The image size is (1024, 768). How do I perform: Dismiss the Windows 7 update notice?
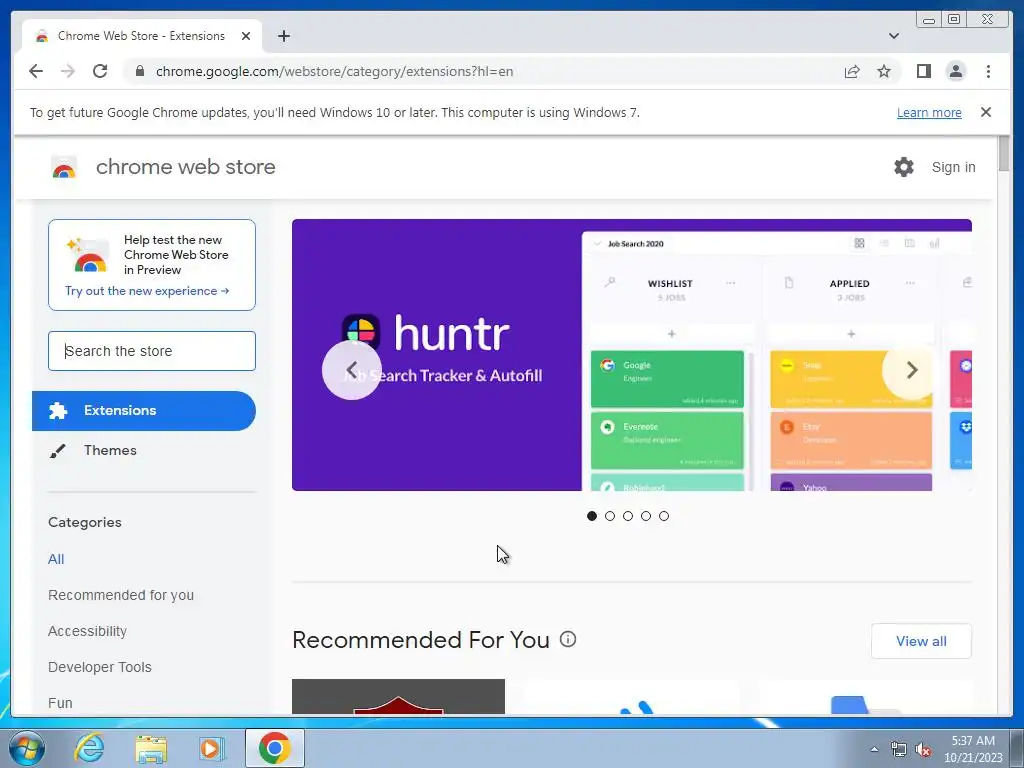coord(985,112)
